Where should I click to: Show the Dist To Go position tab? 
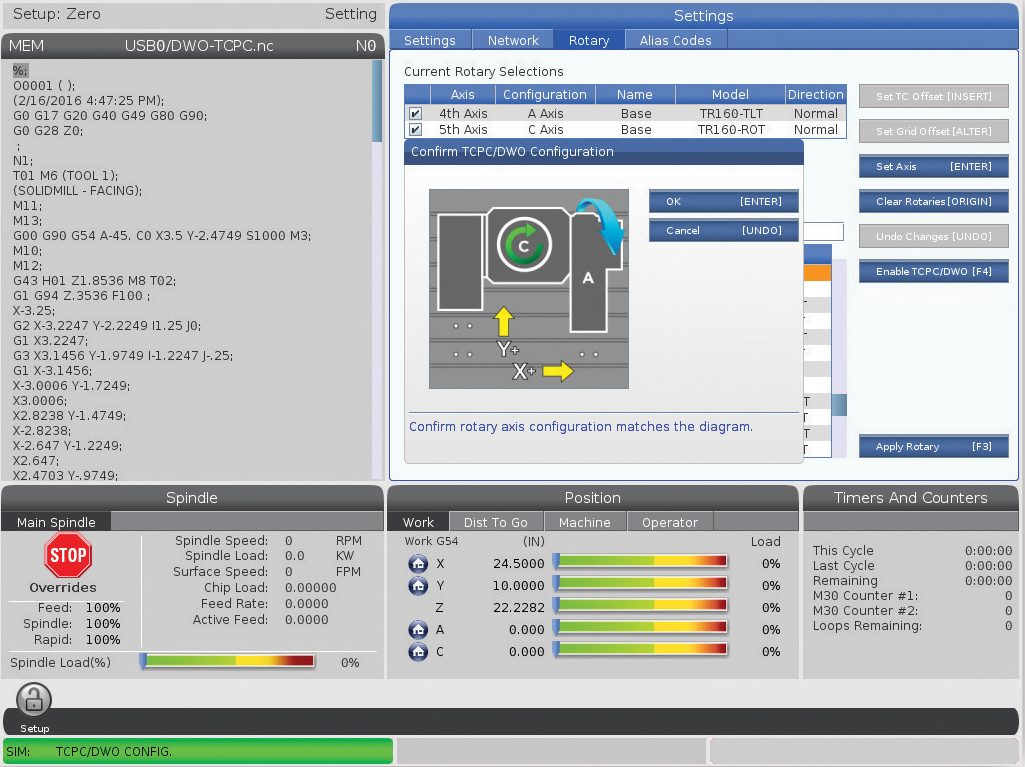(x=495, y=522)
